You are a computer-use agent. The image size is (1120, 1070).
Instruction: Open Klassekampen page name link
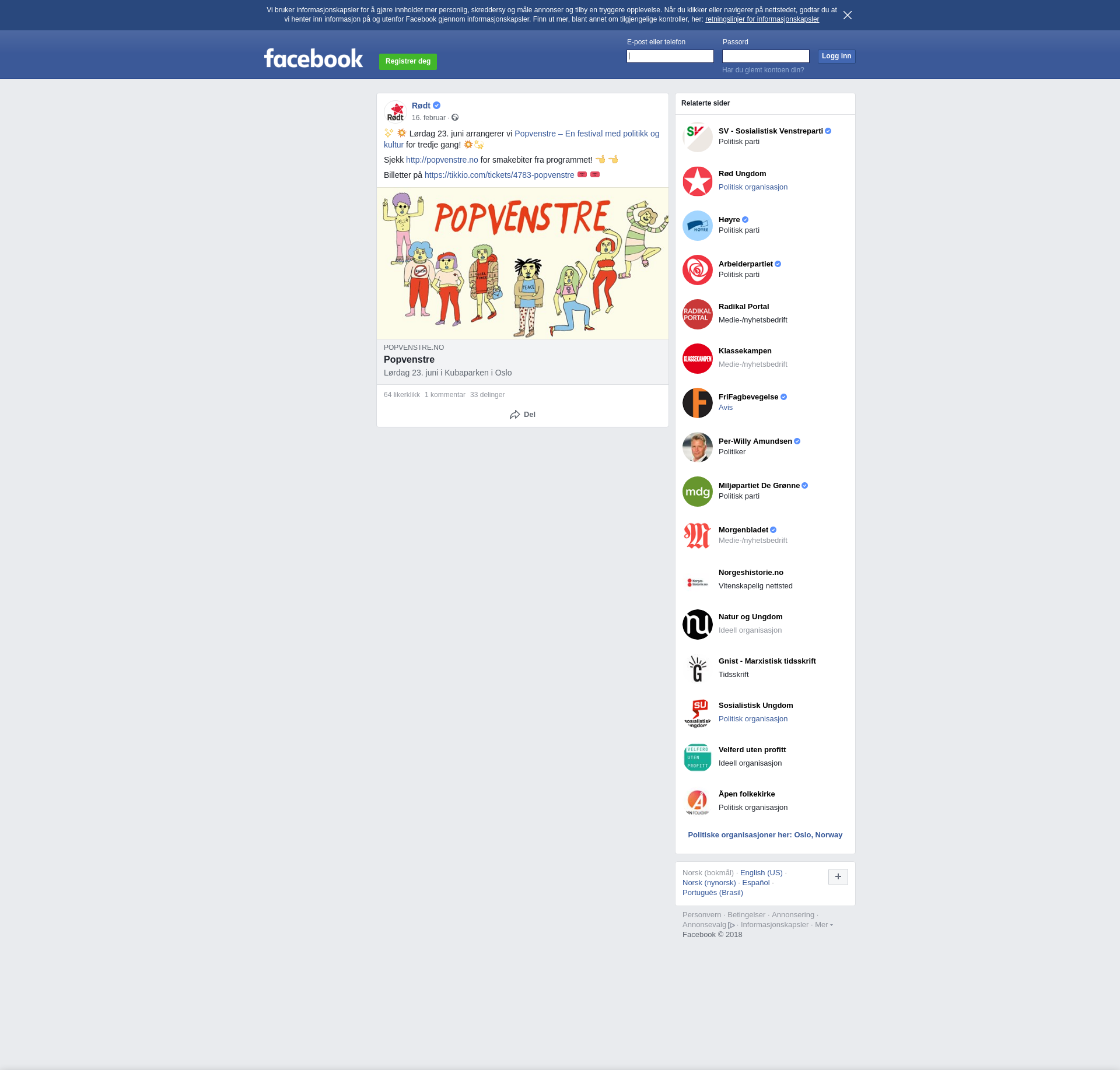[745, 351]
